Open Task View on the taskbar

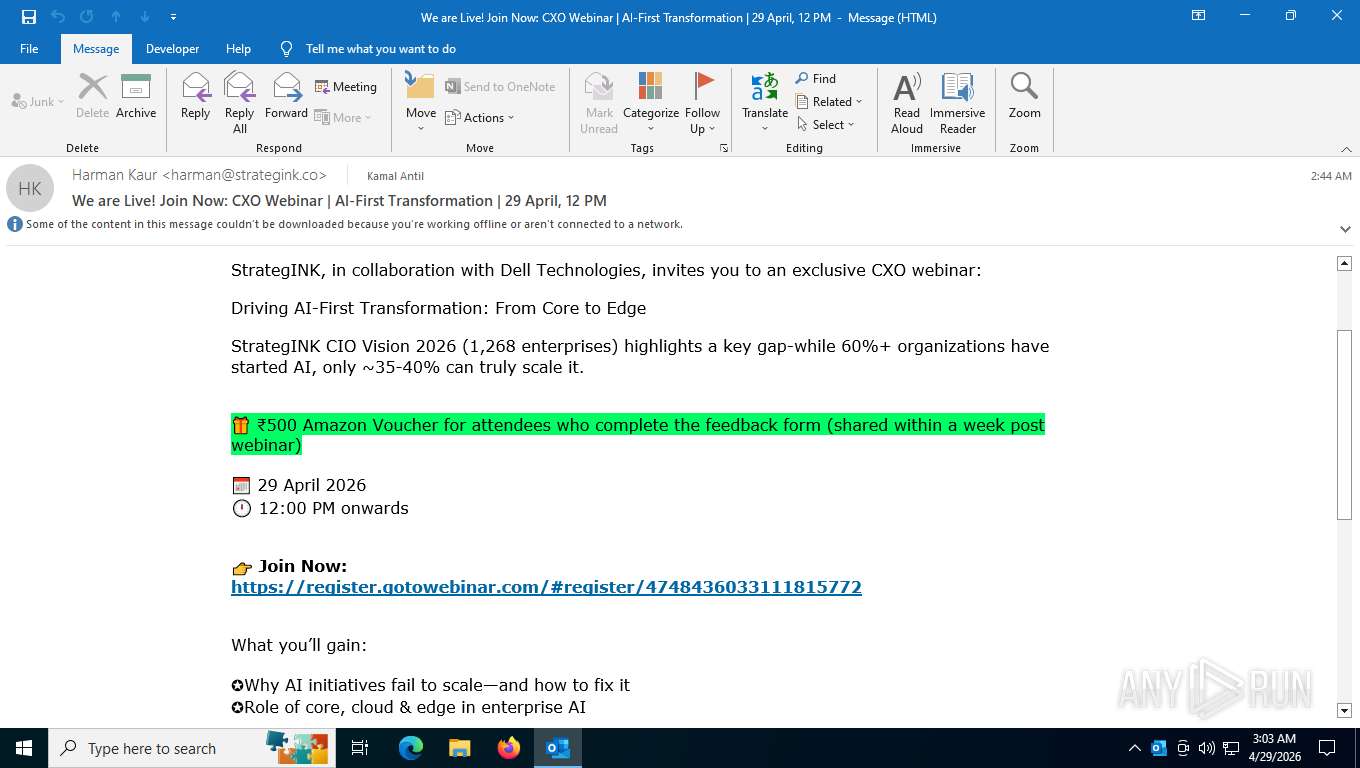click(360, 748)
